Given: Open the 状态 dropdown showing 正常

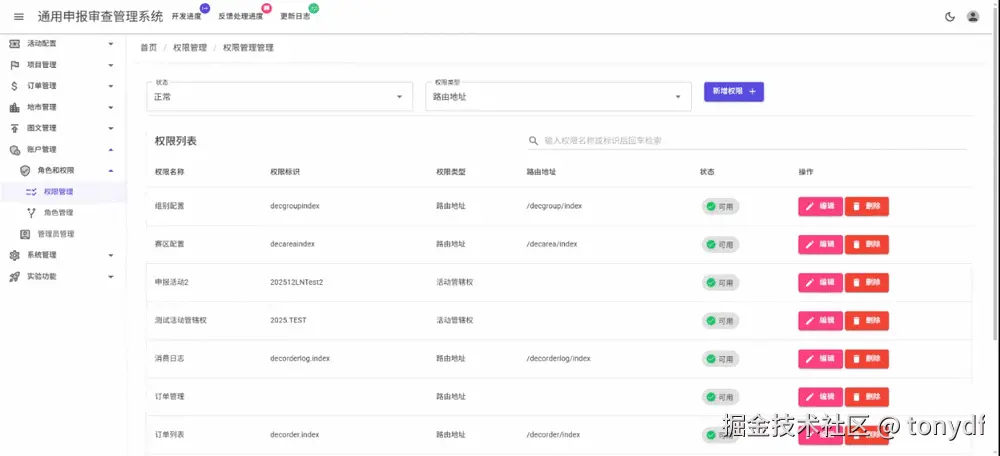Looking at the screenshot, I should 278,97.
